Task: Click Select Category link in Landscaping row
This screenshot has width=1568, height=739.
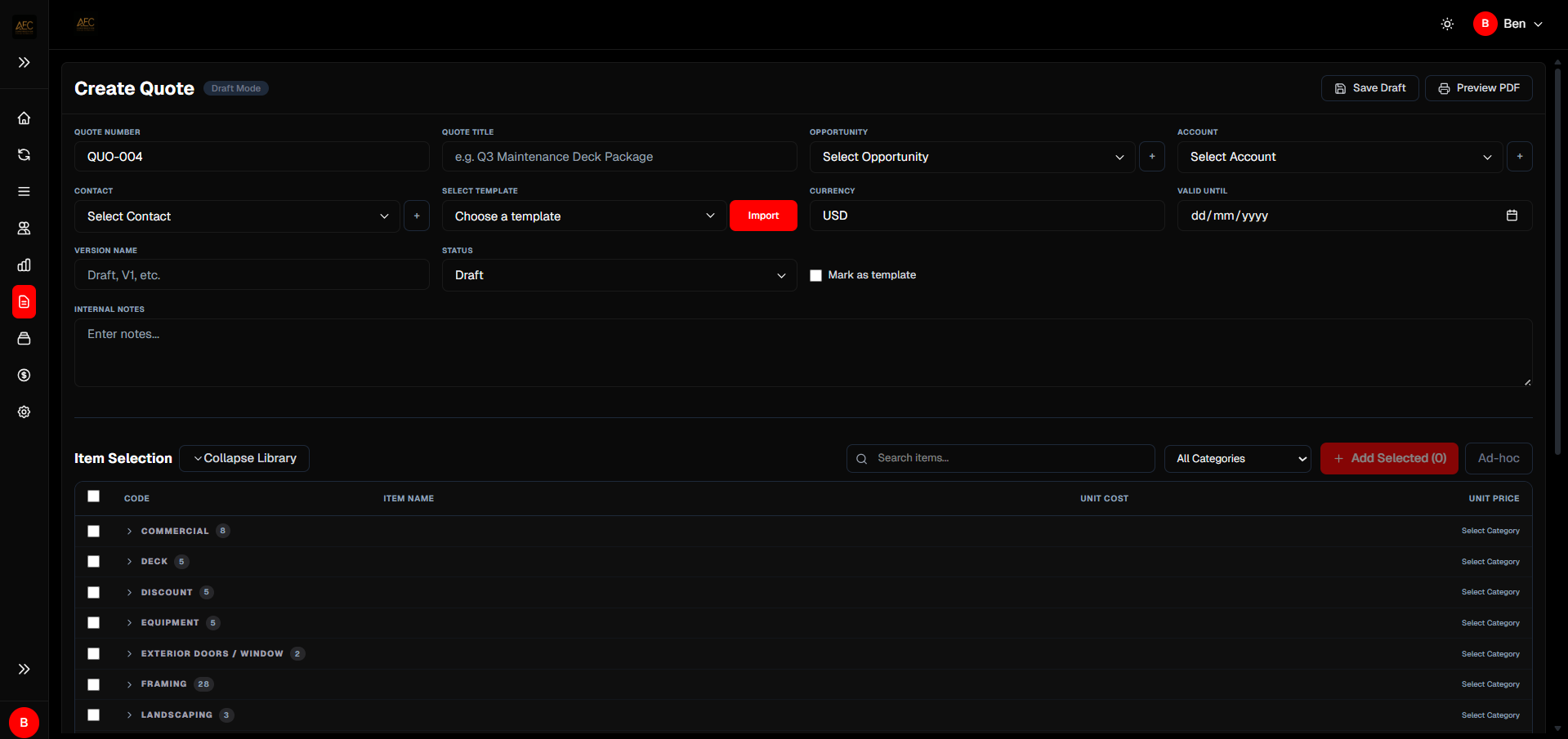Action: pos(1490,715)
